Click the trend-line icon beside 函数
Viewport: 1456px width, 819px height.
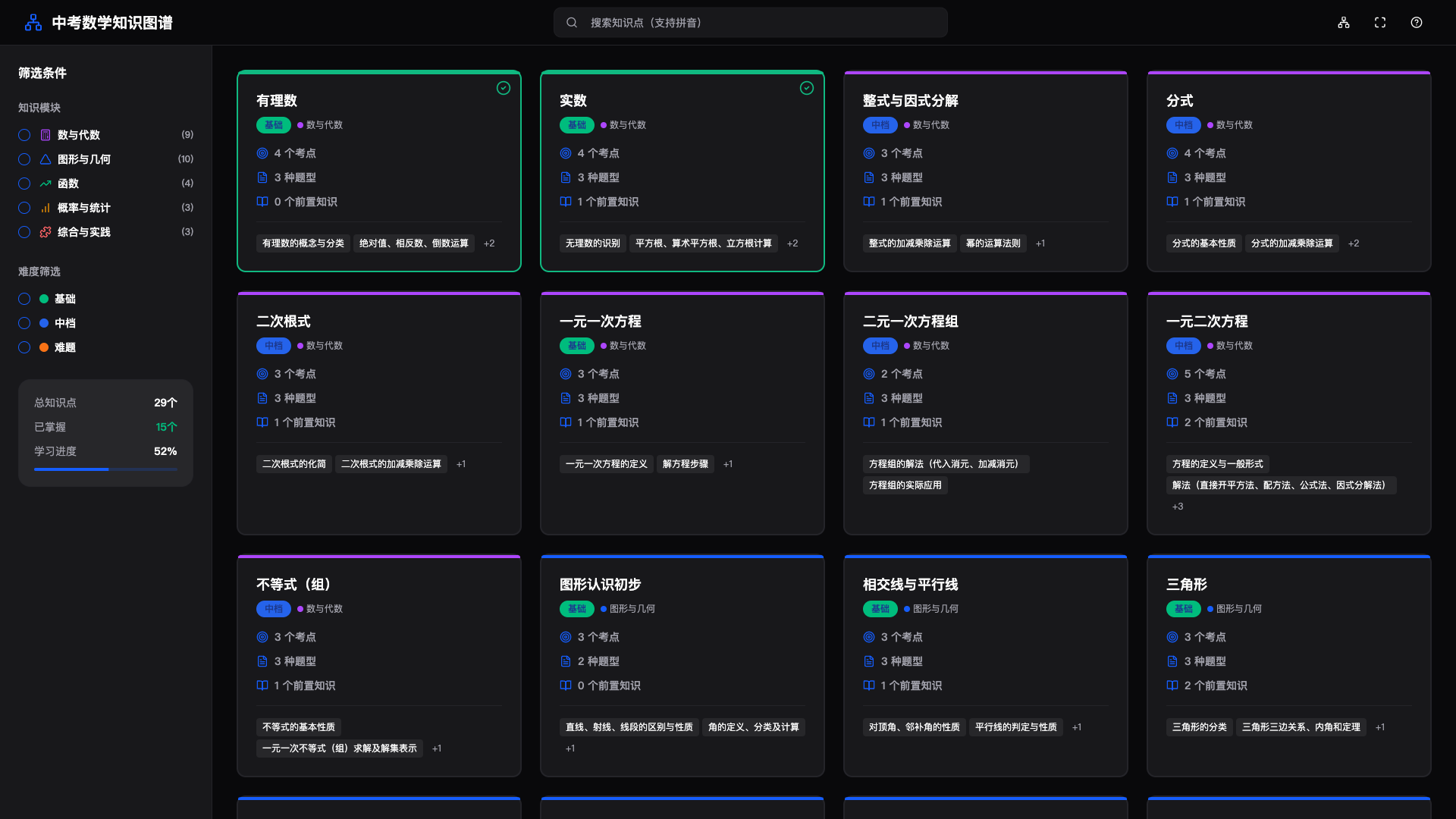coord(45,184)
